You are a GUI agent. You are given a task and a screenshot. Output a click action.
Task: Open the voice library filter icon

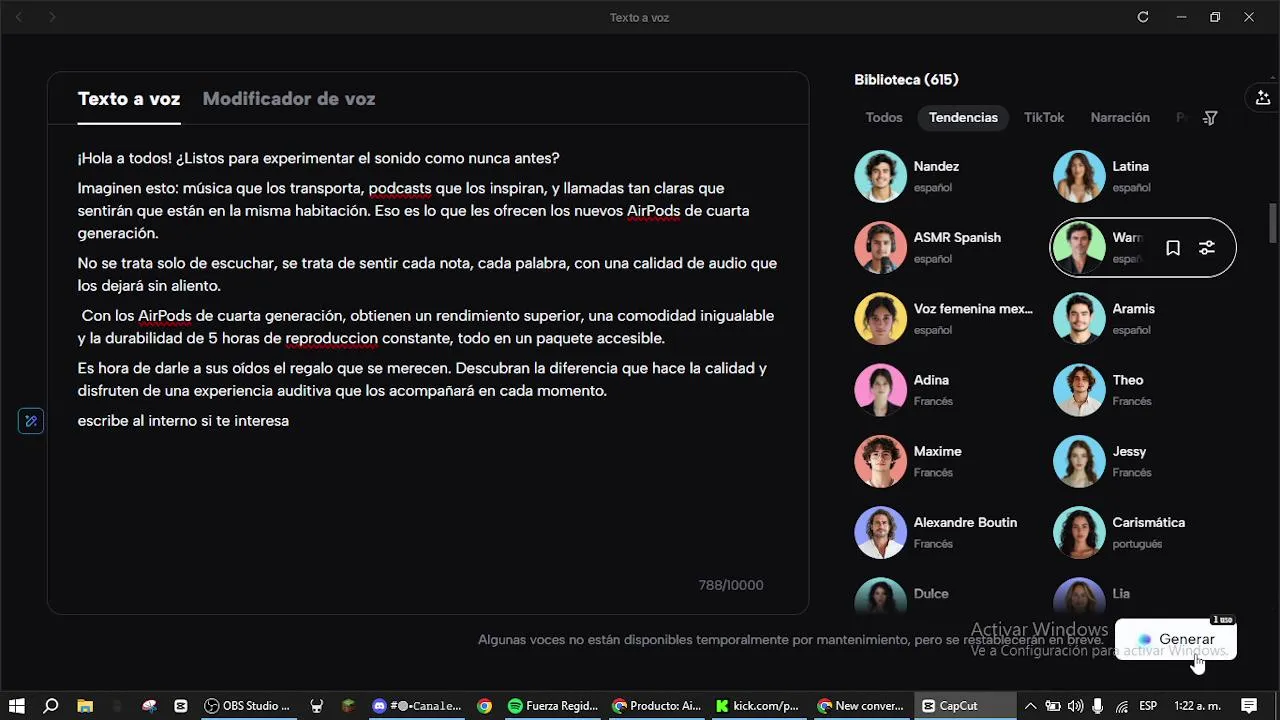click(x=1210, y=118)
